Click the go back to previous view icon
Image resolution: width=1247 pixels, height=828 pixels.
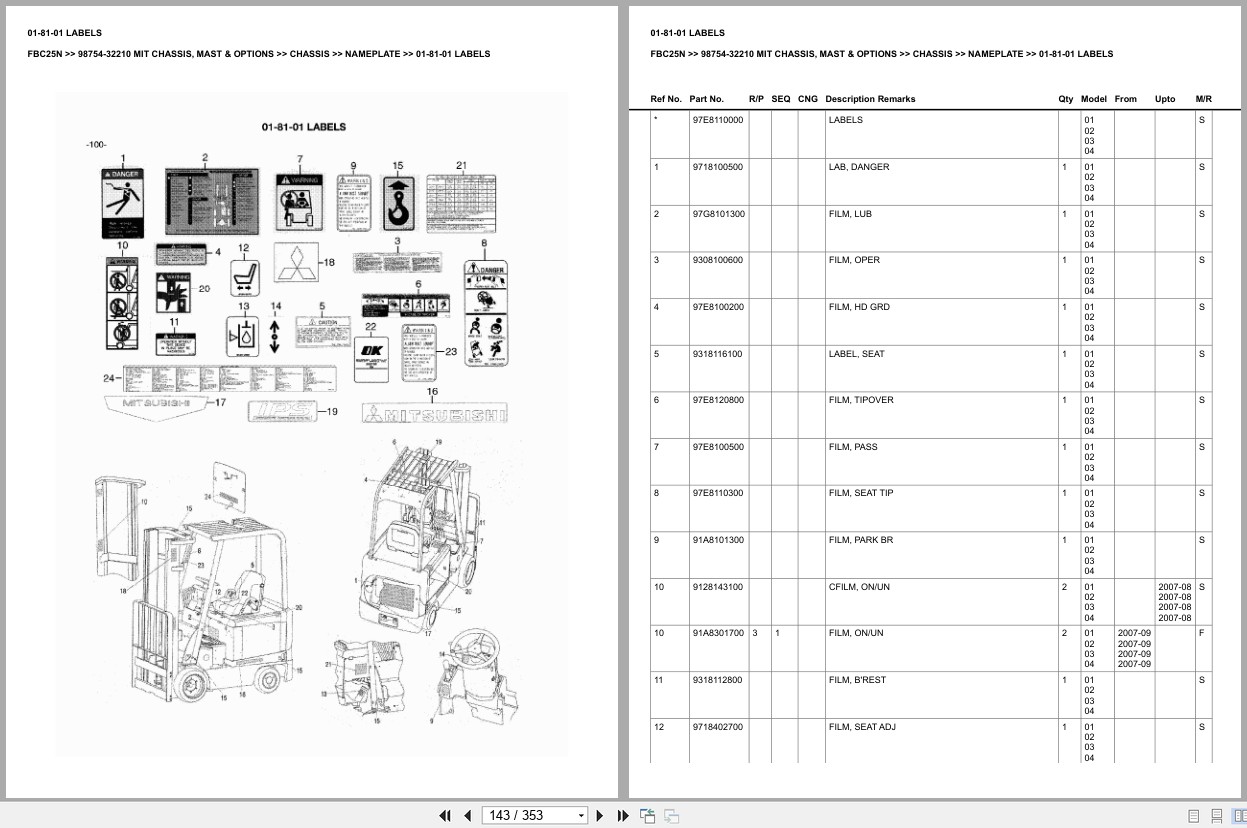(x=646, y=815)
